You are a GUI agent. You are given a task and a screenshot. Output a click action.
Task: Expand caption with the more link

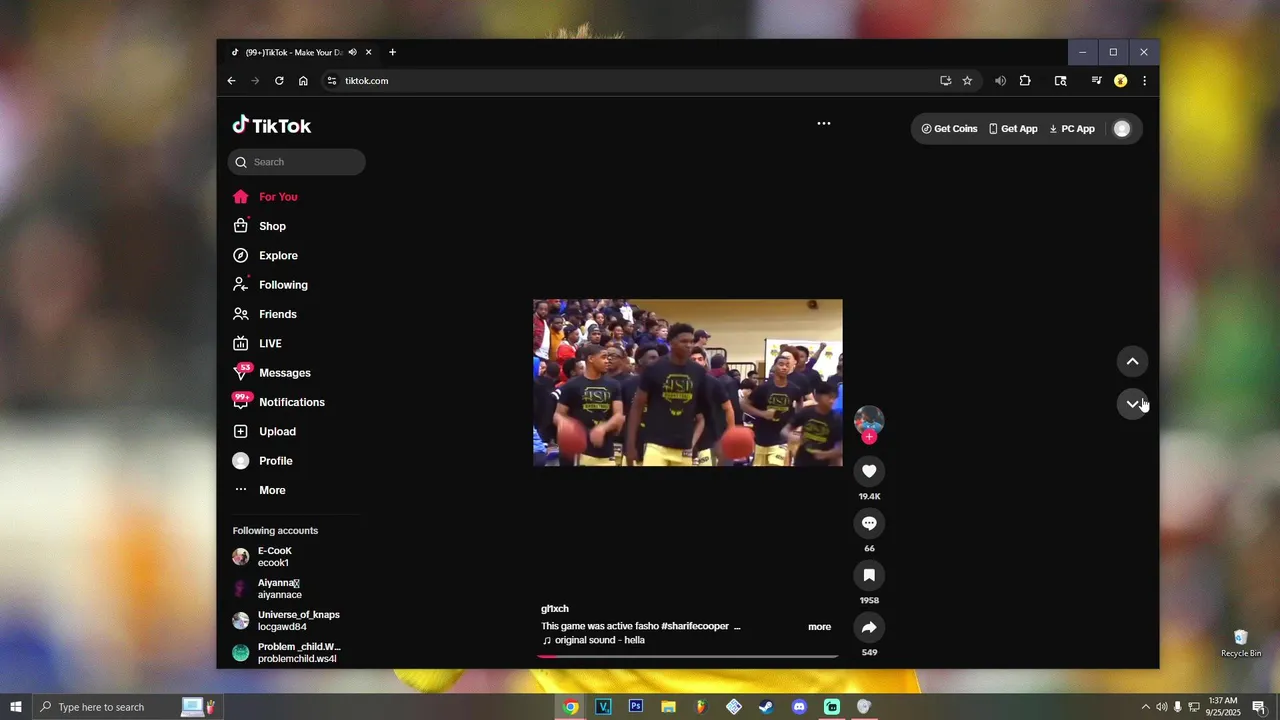click(x=819, y=627)
